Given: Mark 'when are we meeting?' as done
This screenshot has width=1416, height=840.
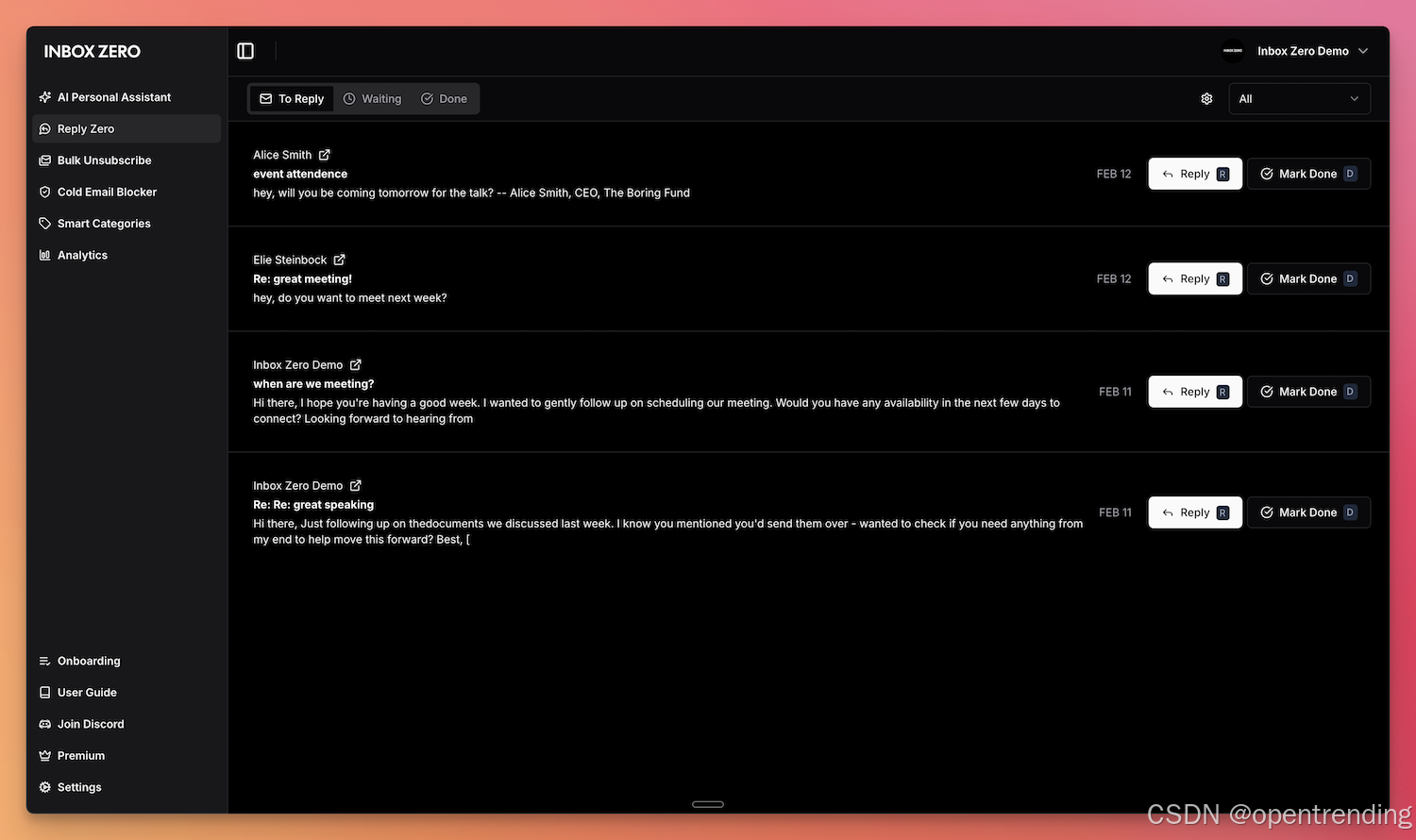Looking at the screenshot, I should click(1308, 392).
